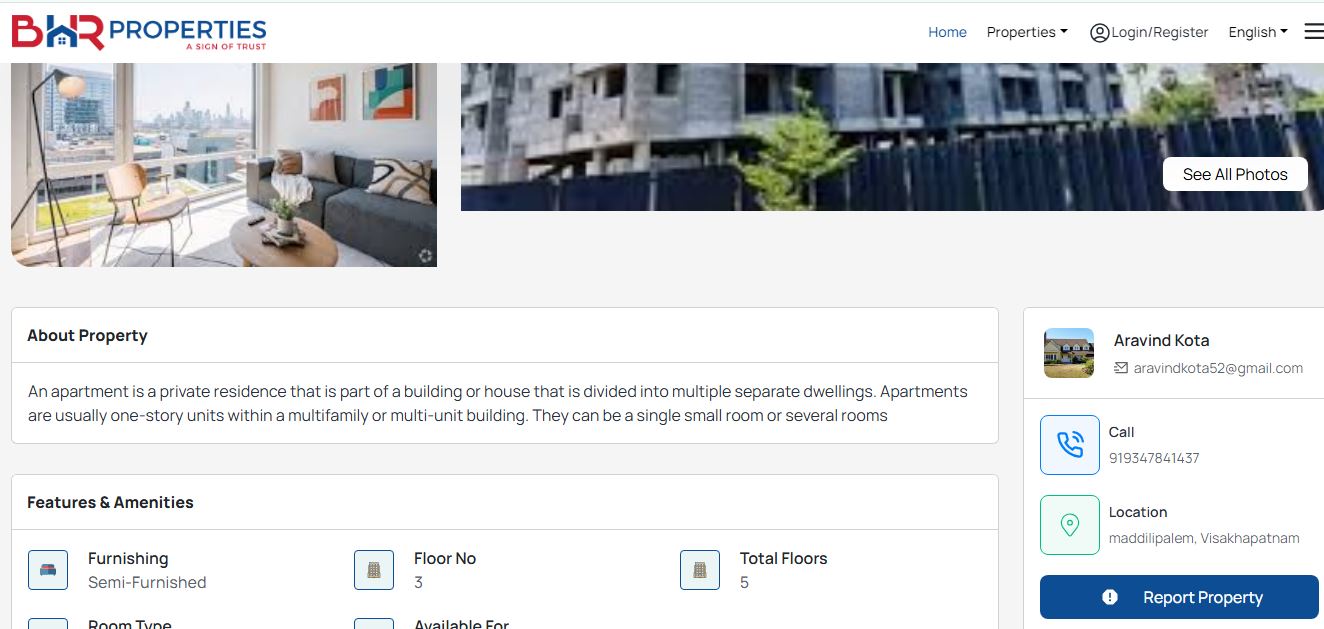This screenshot has width=1324, height=629.
Task: Open the English language dropdown
Action: pyautogui.click(x=1258, y=32)
